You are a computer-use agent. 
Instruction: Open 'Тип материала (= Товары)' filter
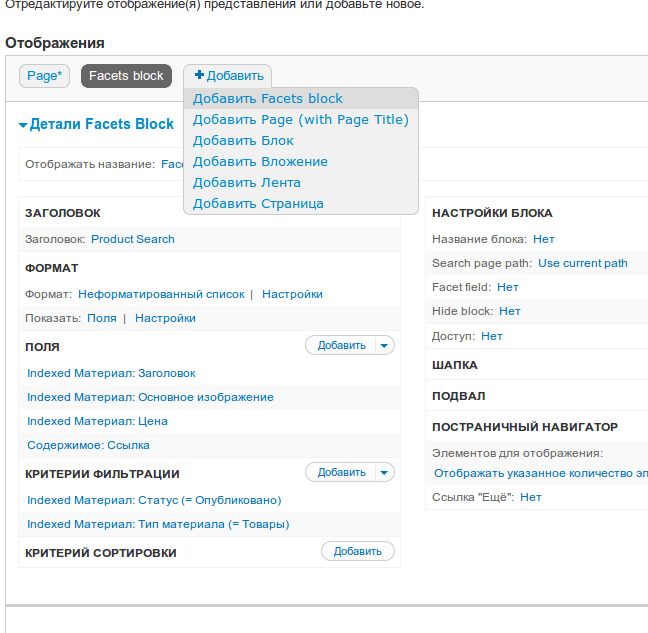click(x=158, y=524)
